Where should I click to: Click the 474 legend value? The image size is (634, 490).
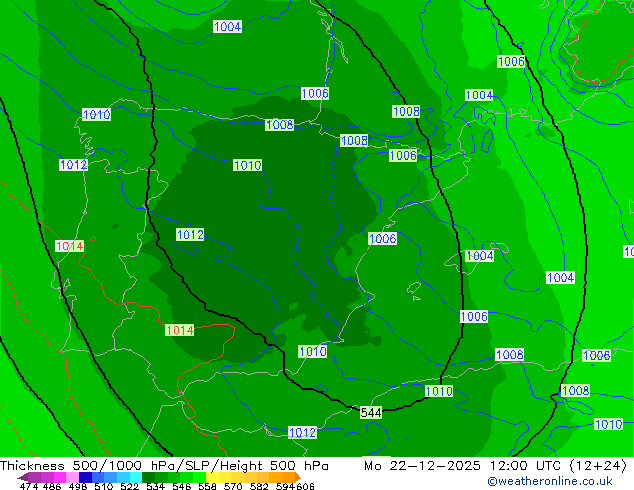coord(29,486)
